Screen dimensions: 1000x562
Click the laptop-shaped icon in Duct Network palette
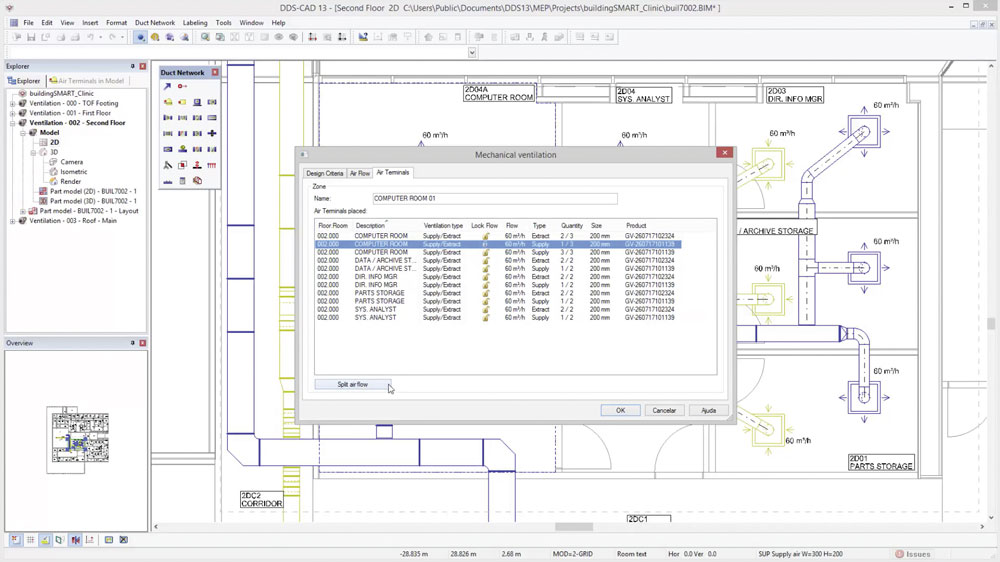197,102
